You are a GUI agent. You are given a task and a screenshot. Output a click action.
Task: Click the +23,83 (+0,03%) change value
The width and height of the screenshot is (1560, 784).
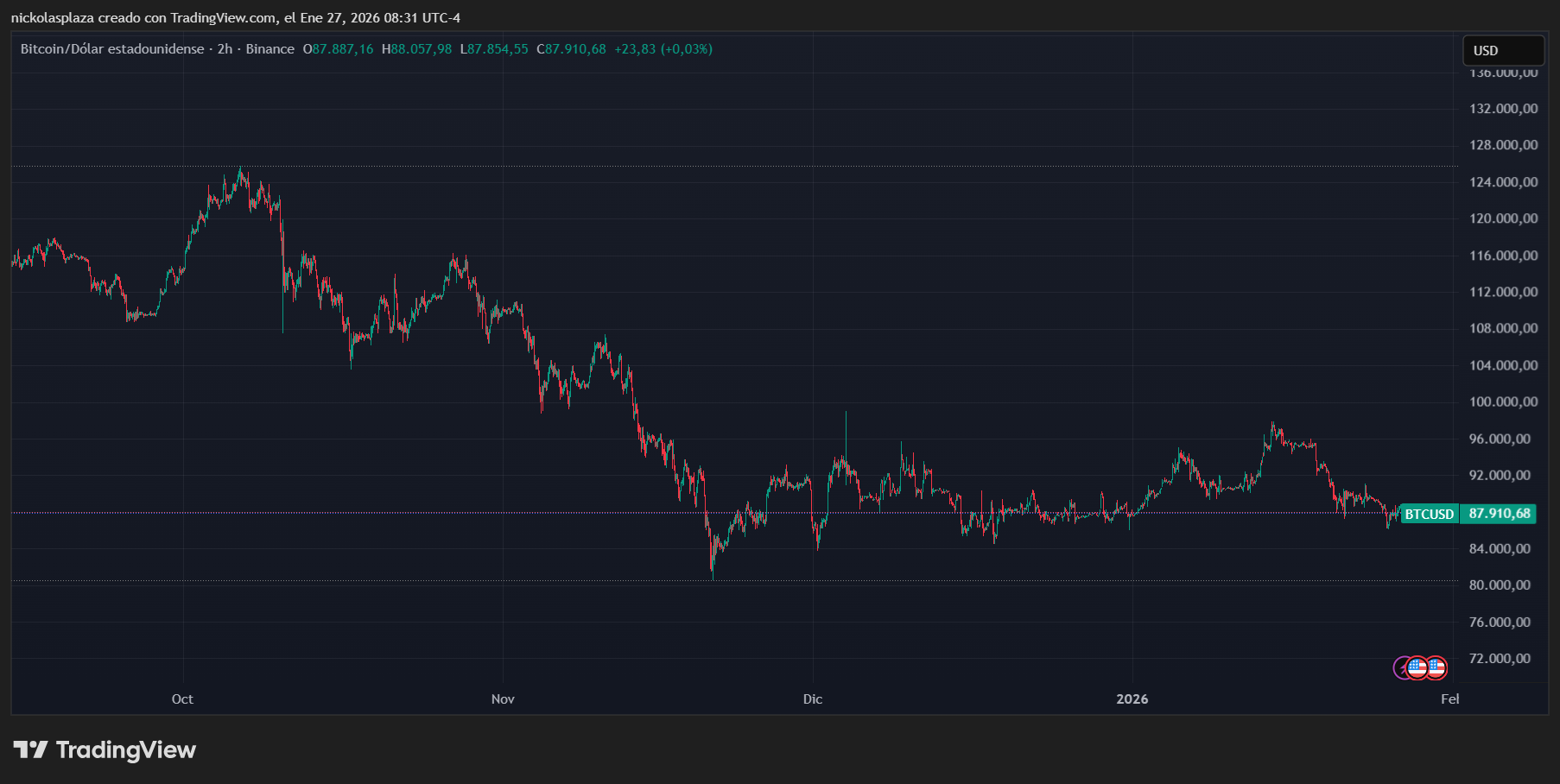[x=663, y=49]
